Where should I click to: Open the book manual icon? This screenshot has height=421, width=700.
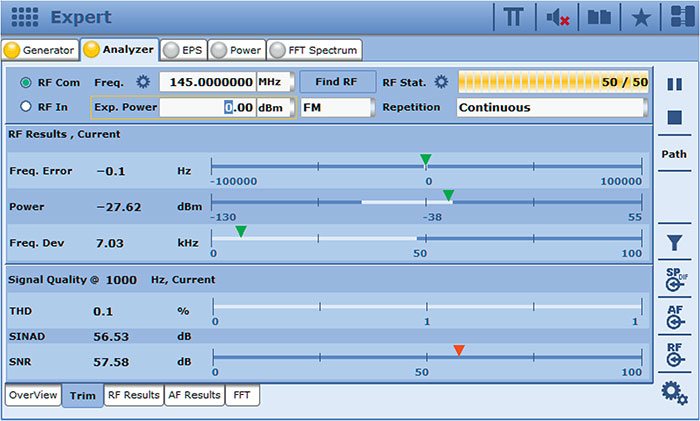599,17
